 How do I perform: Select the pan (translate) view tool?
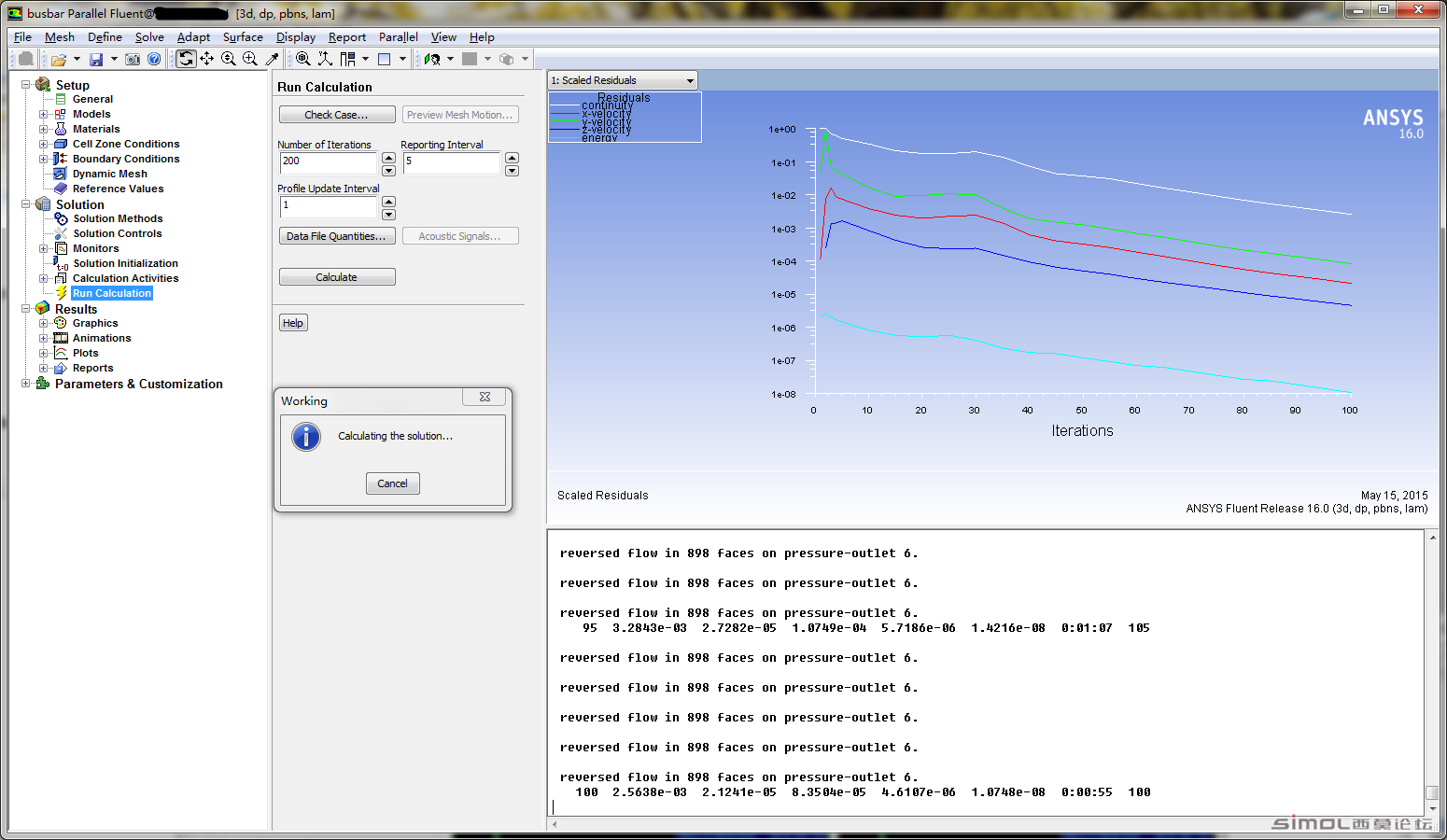(x=207, y=59)
